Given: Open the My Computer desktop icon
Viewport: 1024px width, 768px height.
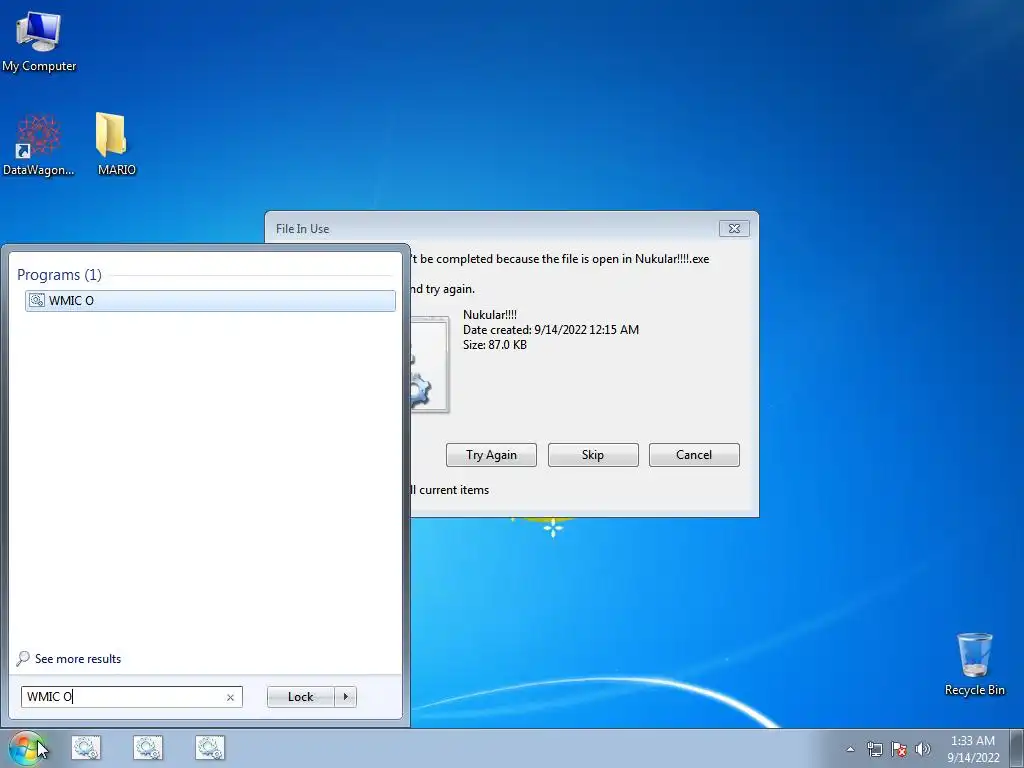Looking at the screenshot, I should pos(39,42).
